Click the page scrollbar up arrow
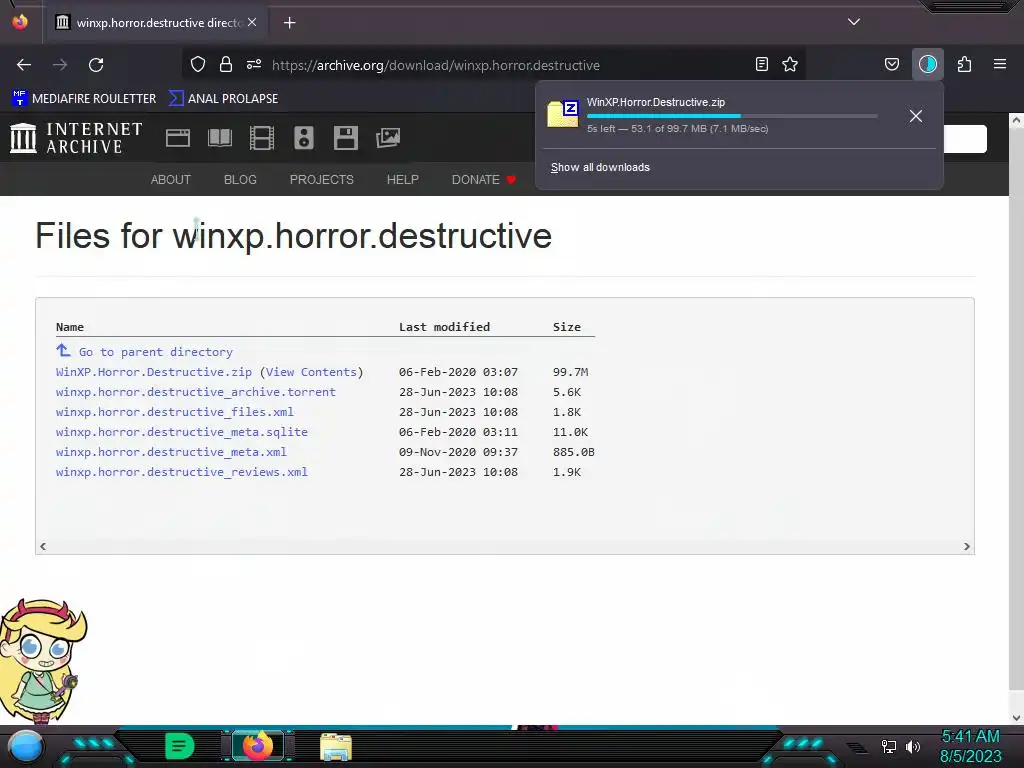The width and height of the screenshot is (1024, 768). (x=1016, y=120)
